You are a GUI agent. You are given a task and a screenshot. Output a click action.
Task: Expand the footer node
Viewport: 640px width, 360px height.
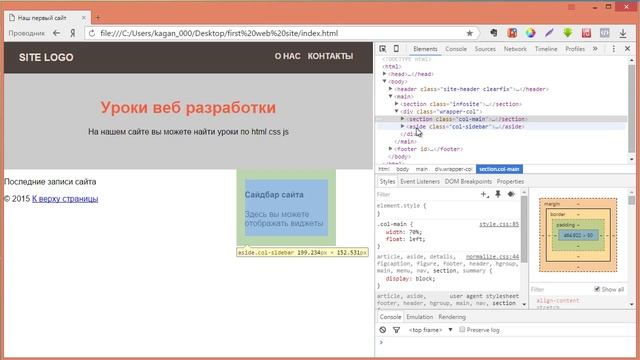tap(391, 149)
